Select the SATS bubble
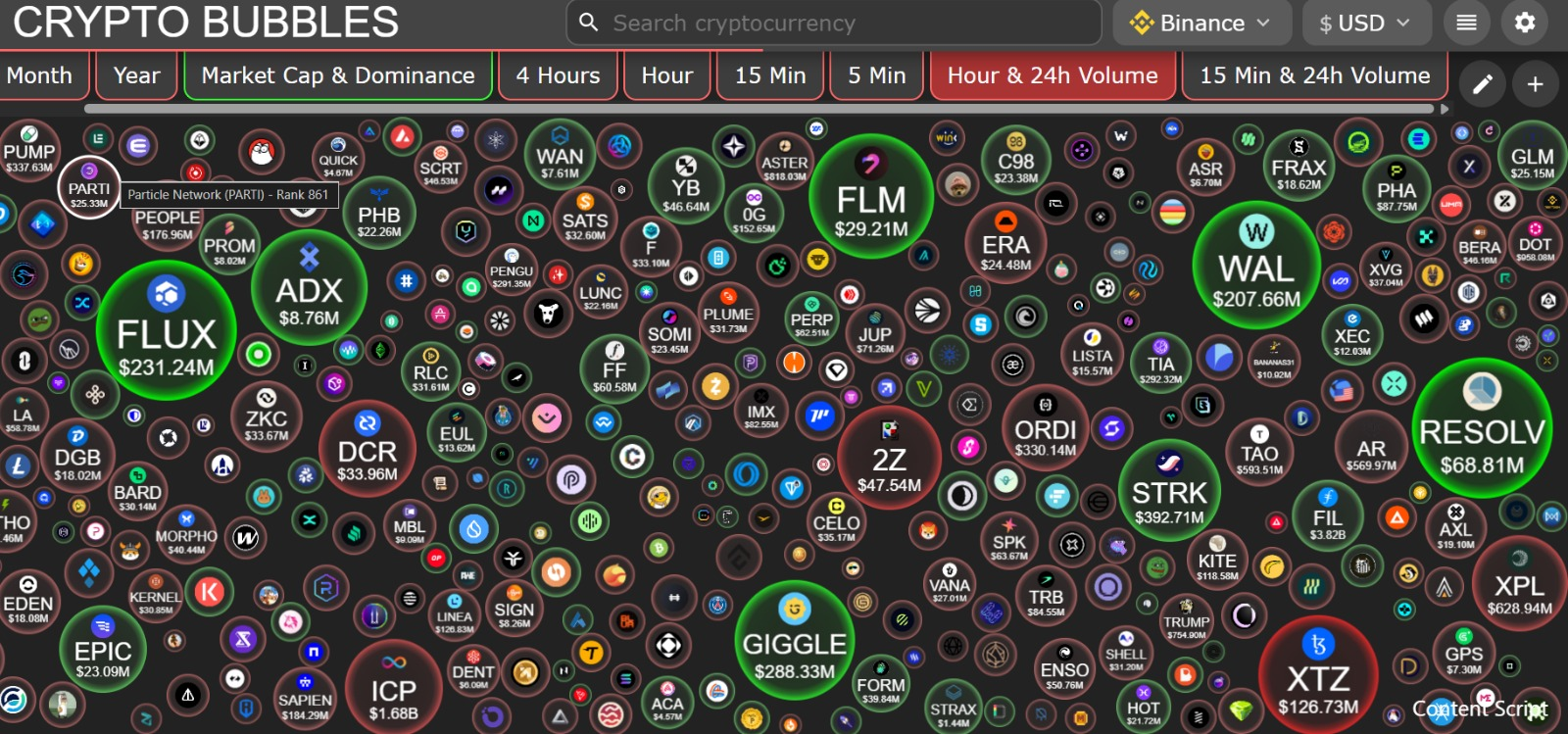The image size is (1568, 734). tap(585, 217)
